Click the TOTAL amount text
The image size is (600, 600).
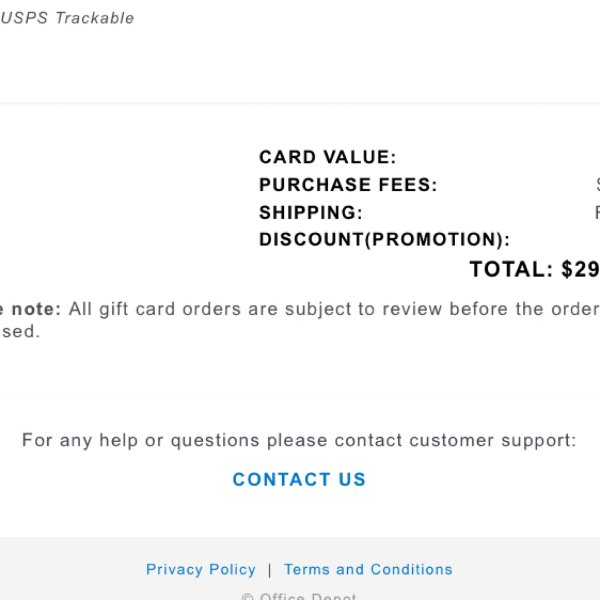pyautogui.click(x=535, y=269)
